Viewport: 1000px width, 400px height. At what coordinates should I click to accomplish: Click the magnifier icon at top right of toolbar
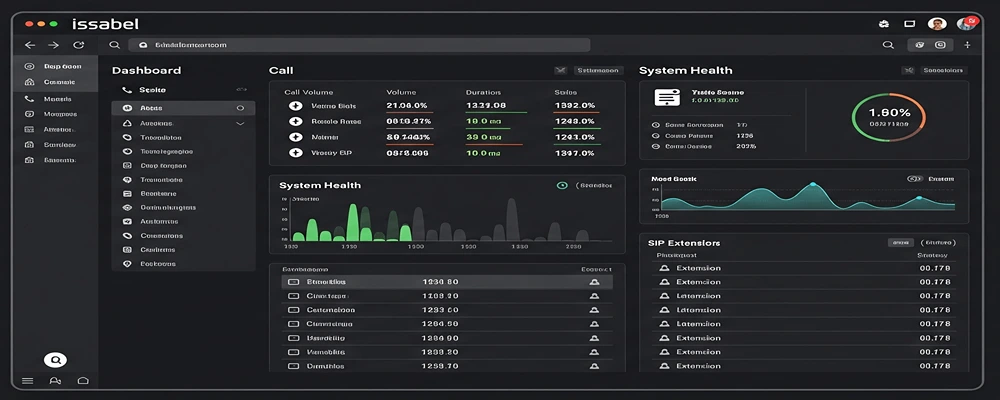888,45
